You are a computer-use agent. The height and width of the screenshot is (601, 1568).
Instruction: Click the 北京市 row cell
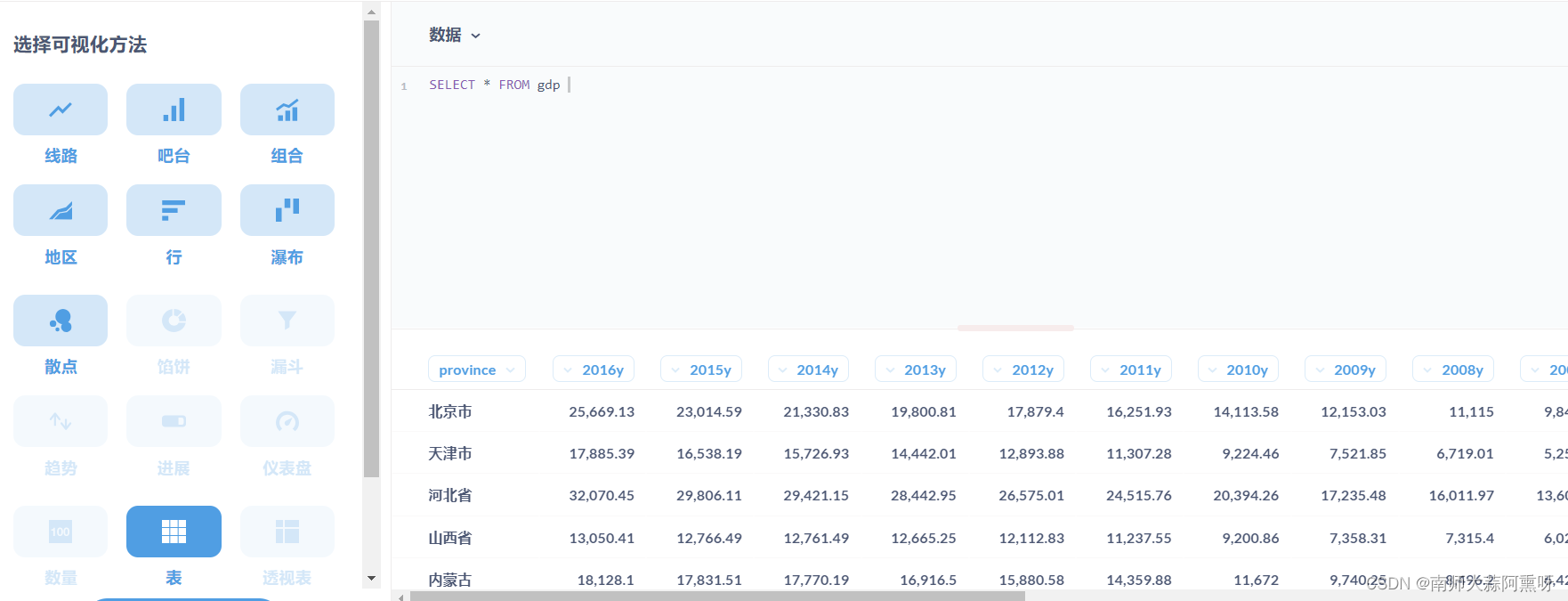pyautogui.click(x=450, y=411)
